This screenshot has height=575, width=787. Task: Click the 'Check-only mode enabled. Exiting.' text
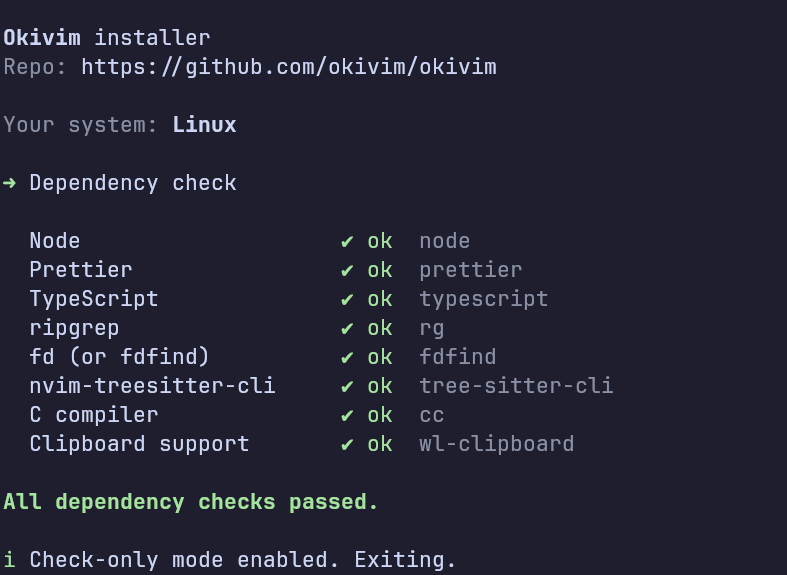point(243,559)
